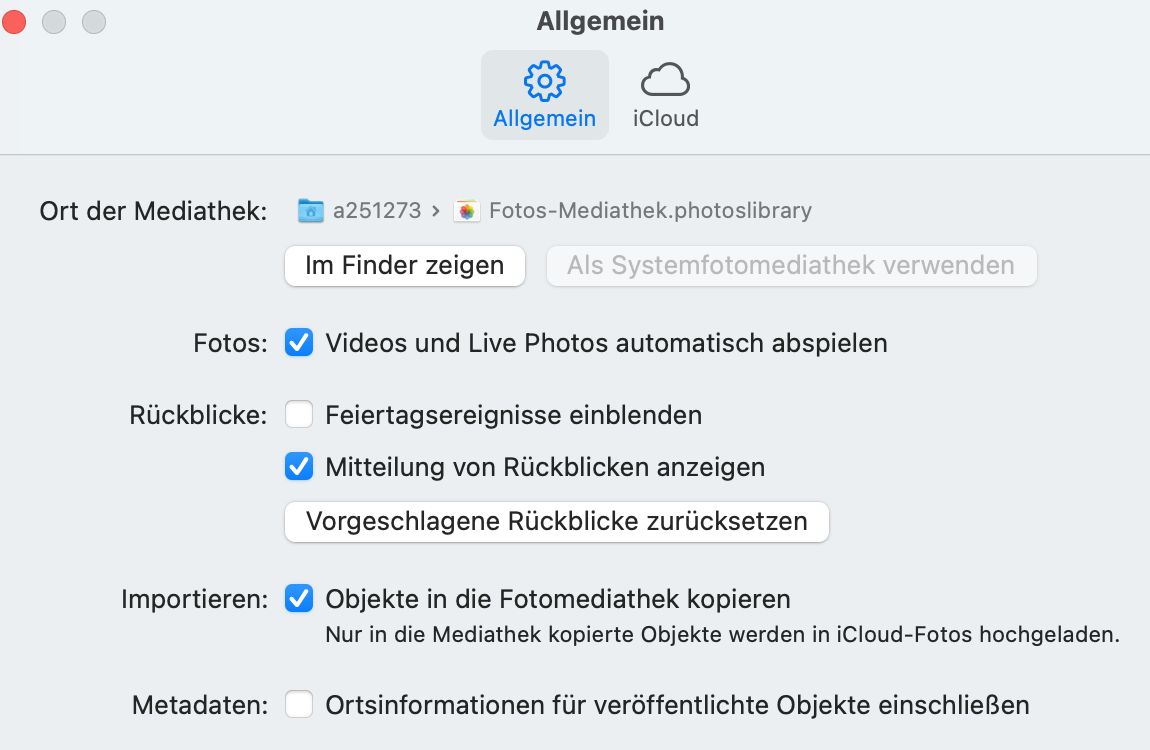Click the Fotos-Mediathek library icon in the path
This screenshot has width=1150, height=750.
[x=466, y=210]
